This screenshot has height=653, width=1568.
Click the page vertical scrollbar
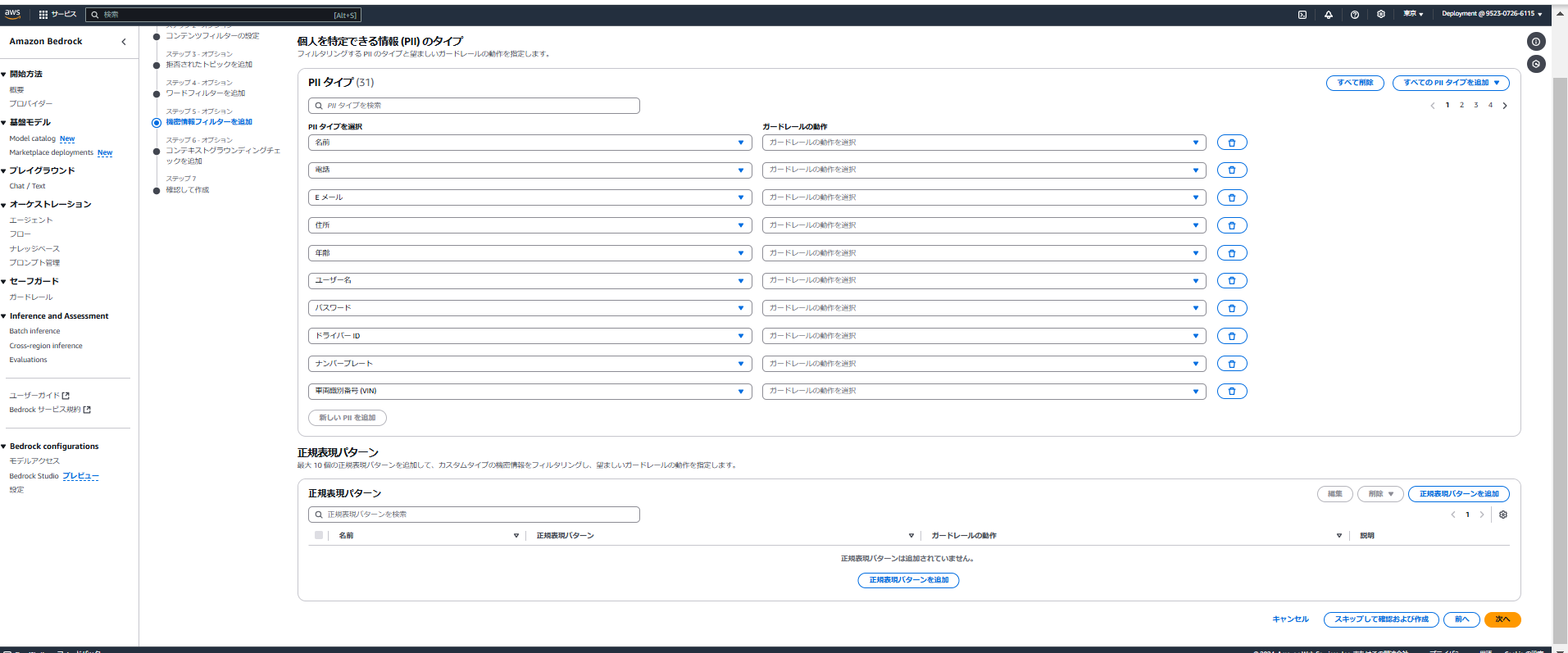pos(1561,361)
